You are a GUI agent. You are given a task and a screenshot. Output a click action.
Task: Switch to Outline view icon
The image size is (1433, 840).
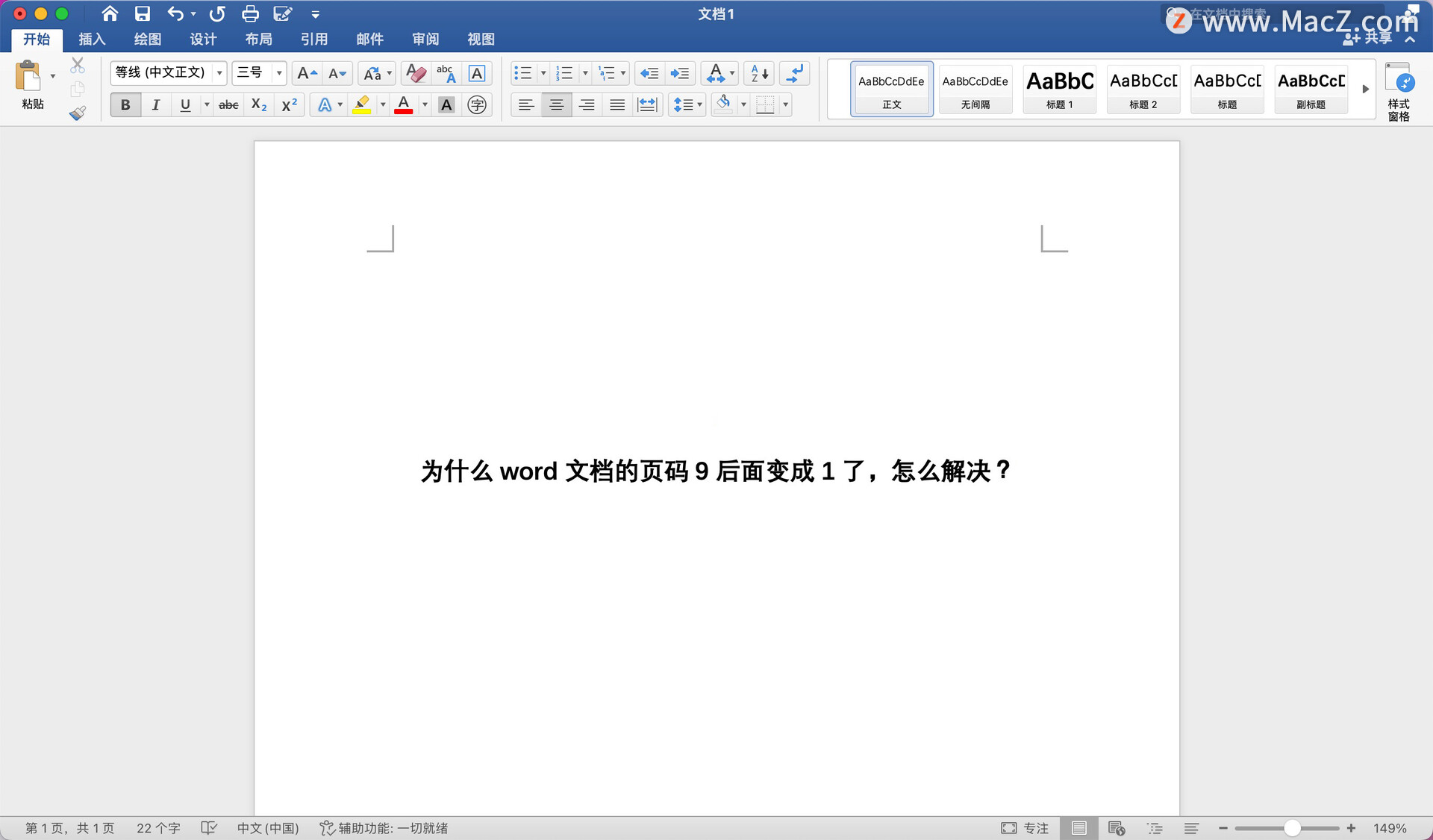click(x=1155, y=828)
